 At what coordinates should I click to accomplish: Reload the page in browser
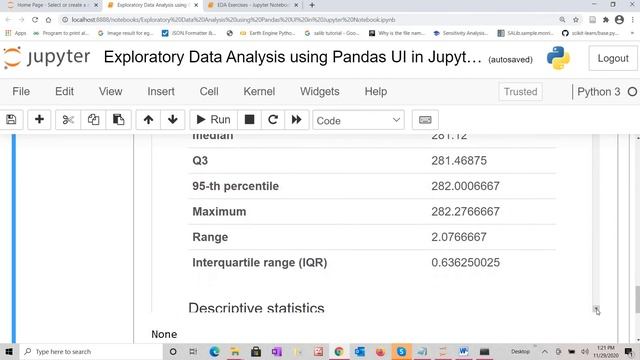tap(35, 20)
